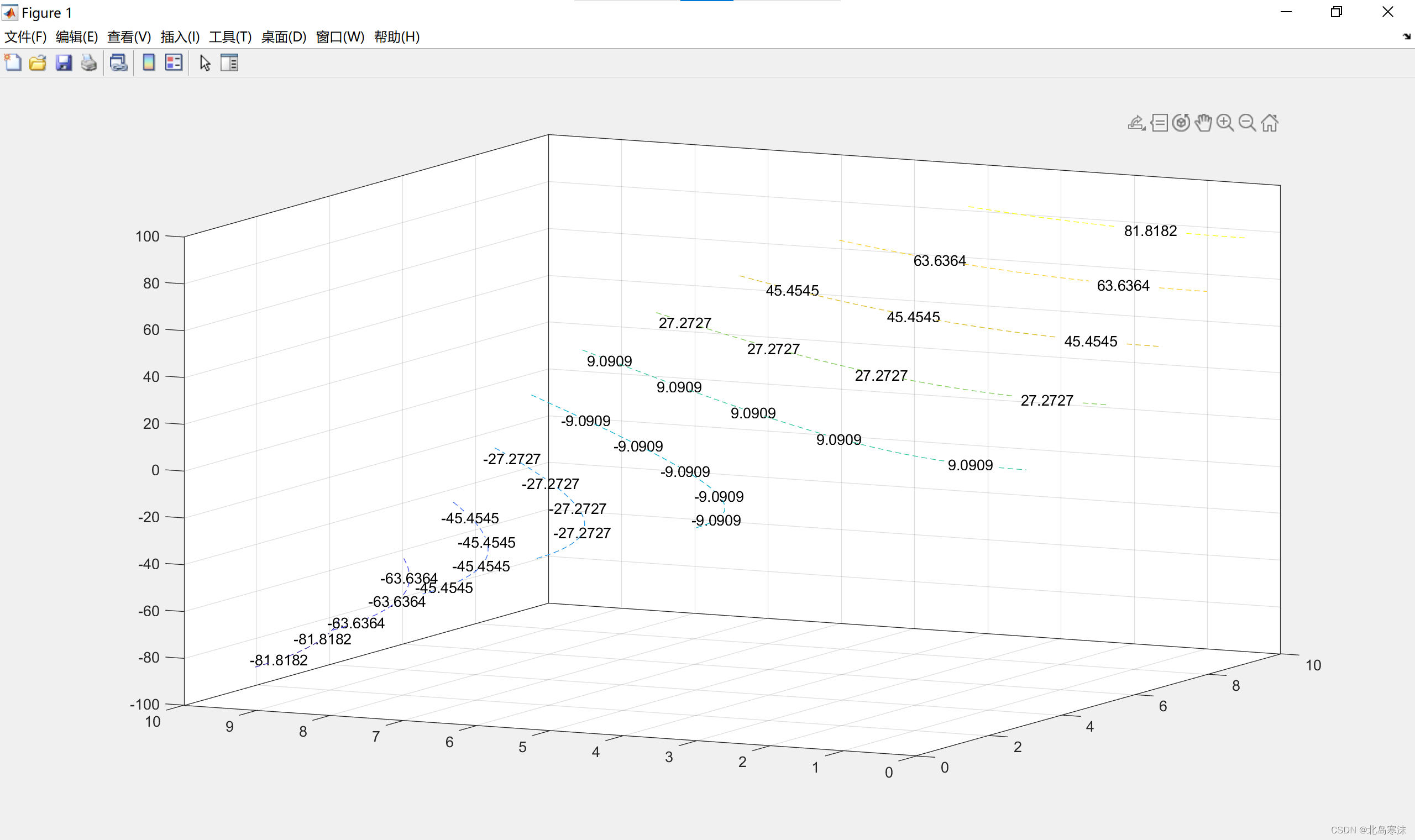Click the 81.8182 contour label

click(1150, 231)
